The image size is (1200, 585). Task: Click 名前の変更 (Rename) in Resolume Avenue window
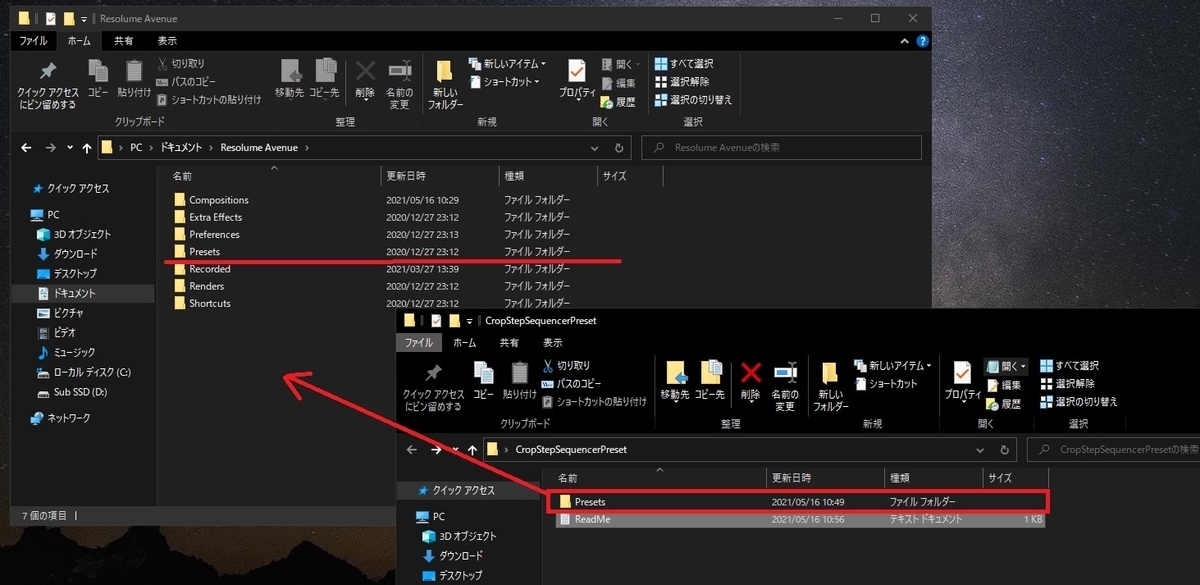(x=400, y=85)
